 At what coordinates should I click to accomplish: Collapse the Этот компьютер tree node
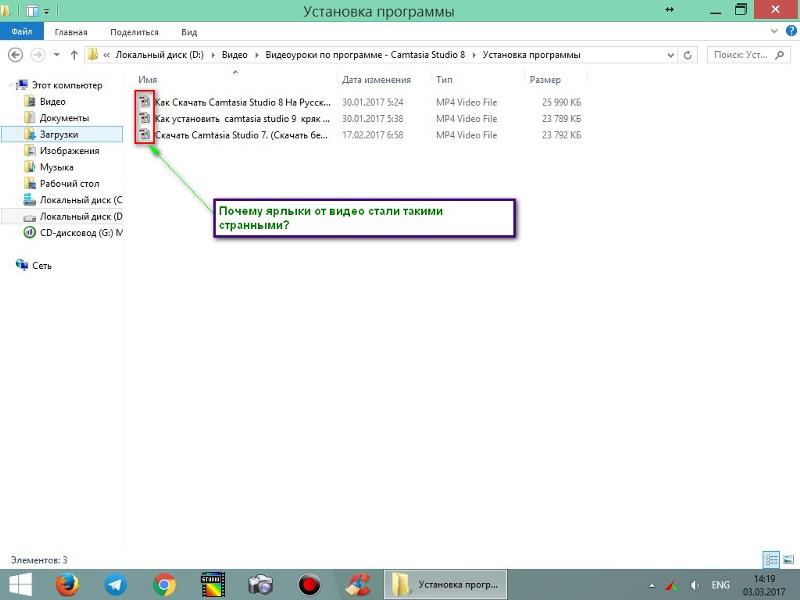10,85
